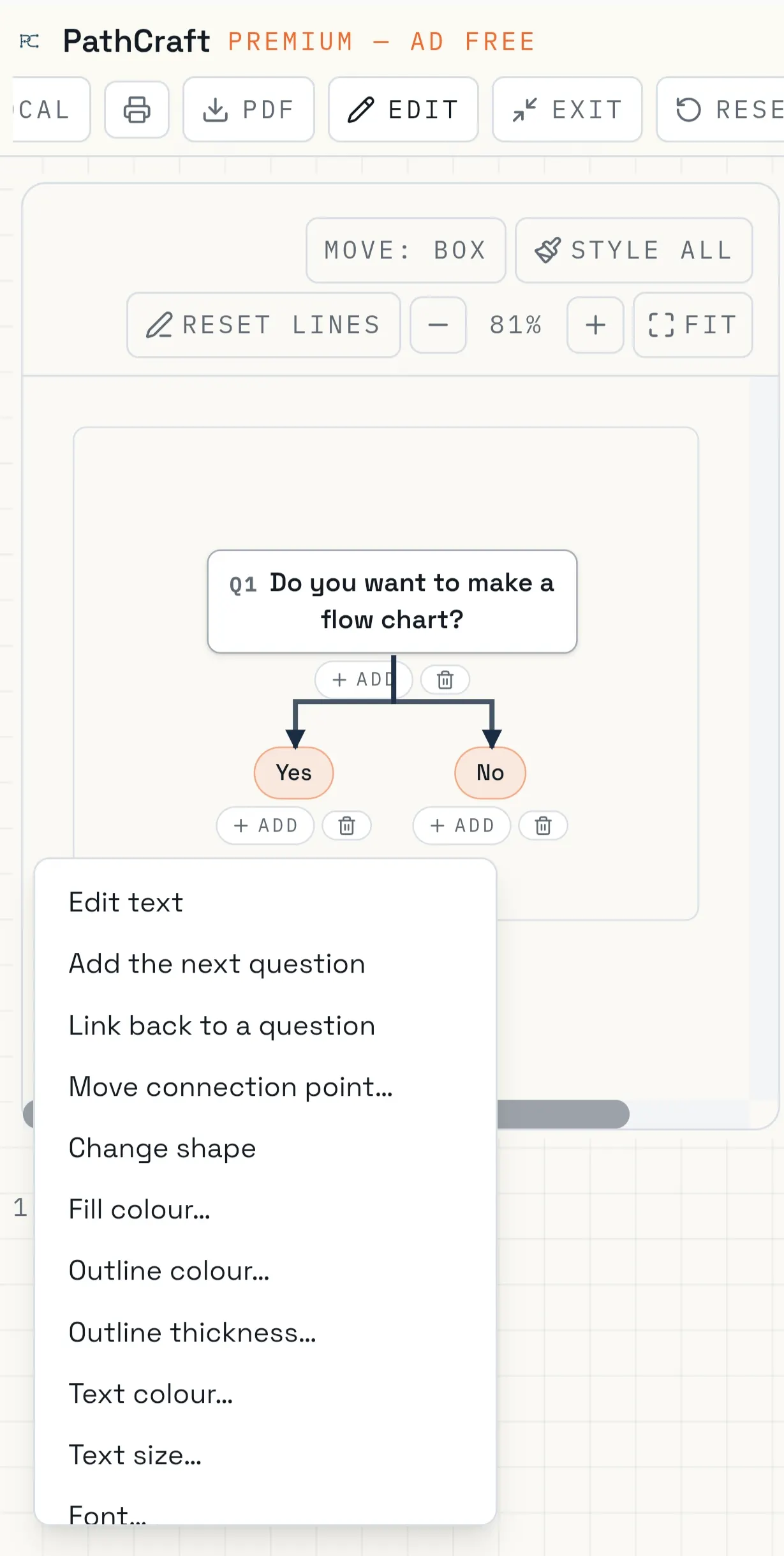Click the print icon button
Viewport: 784px width, 1556px height.
(137, 110)
